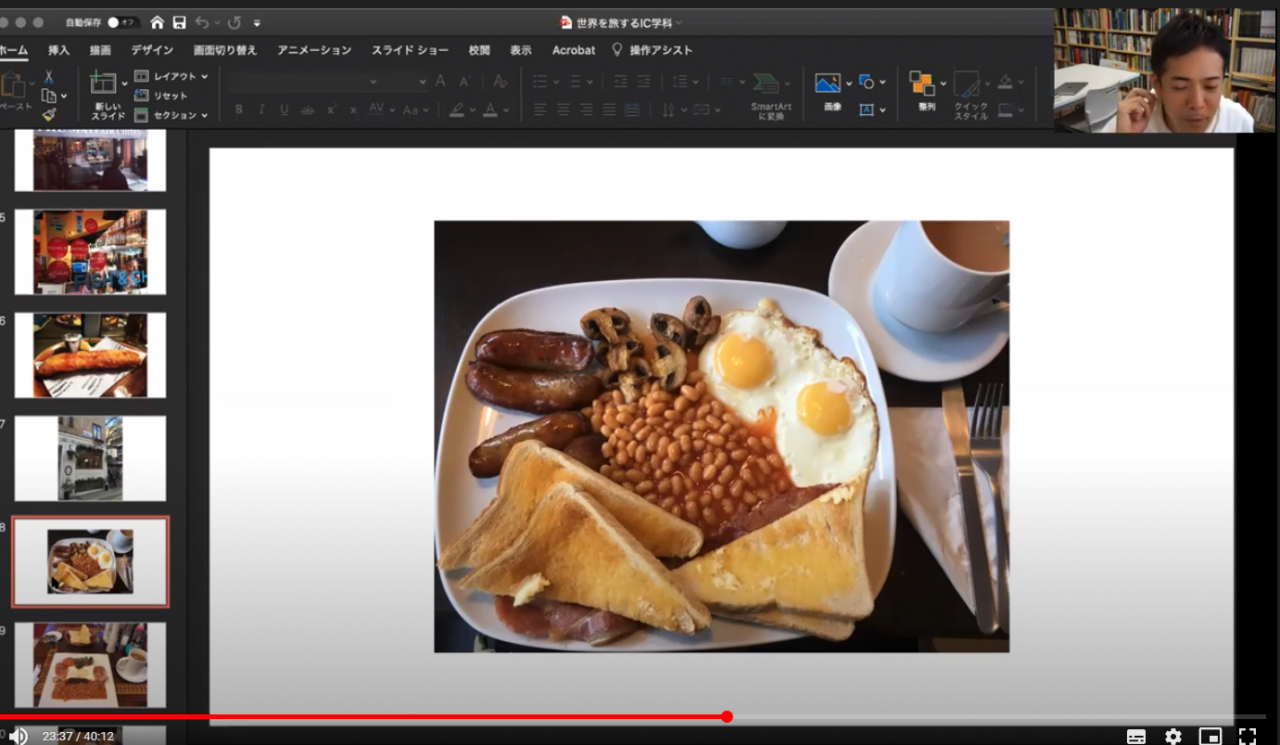Viewport: 1280px width, 745px height.
Task: Click the Home icon in the title bar
Action: [x=157, y=22]
